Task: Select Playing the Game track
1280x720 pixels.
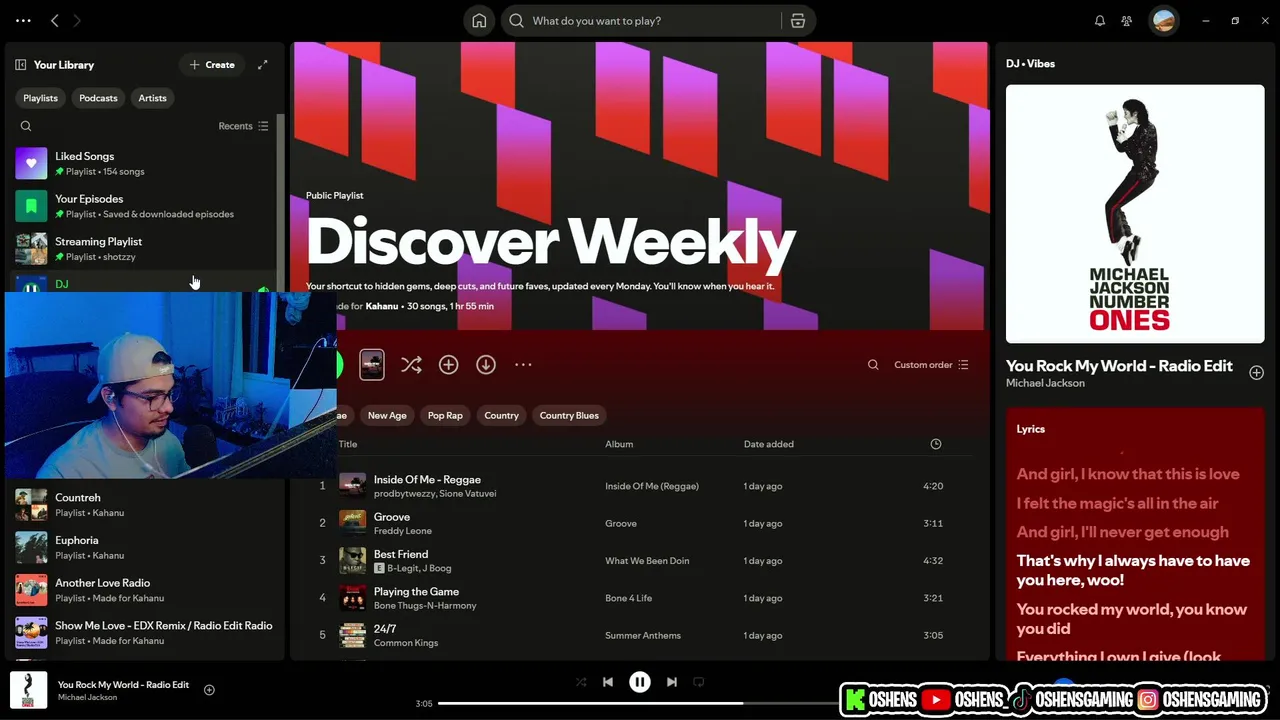Action: [x=640, y=598]
